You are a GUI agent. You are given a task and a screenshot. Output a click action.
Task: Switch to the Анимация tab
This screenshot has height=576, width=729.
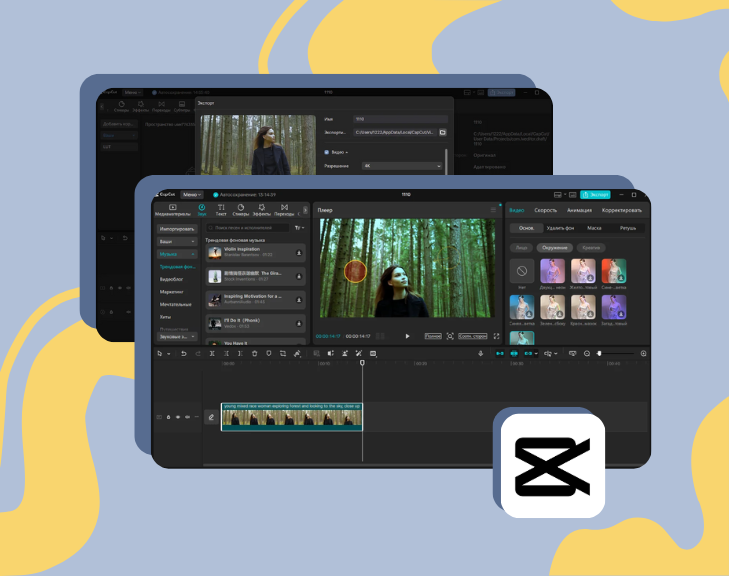coord(578,211)
